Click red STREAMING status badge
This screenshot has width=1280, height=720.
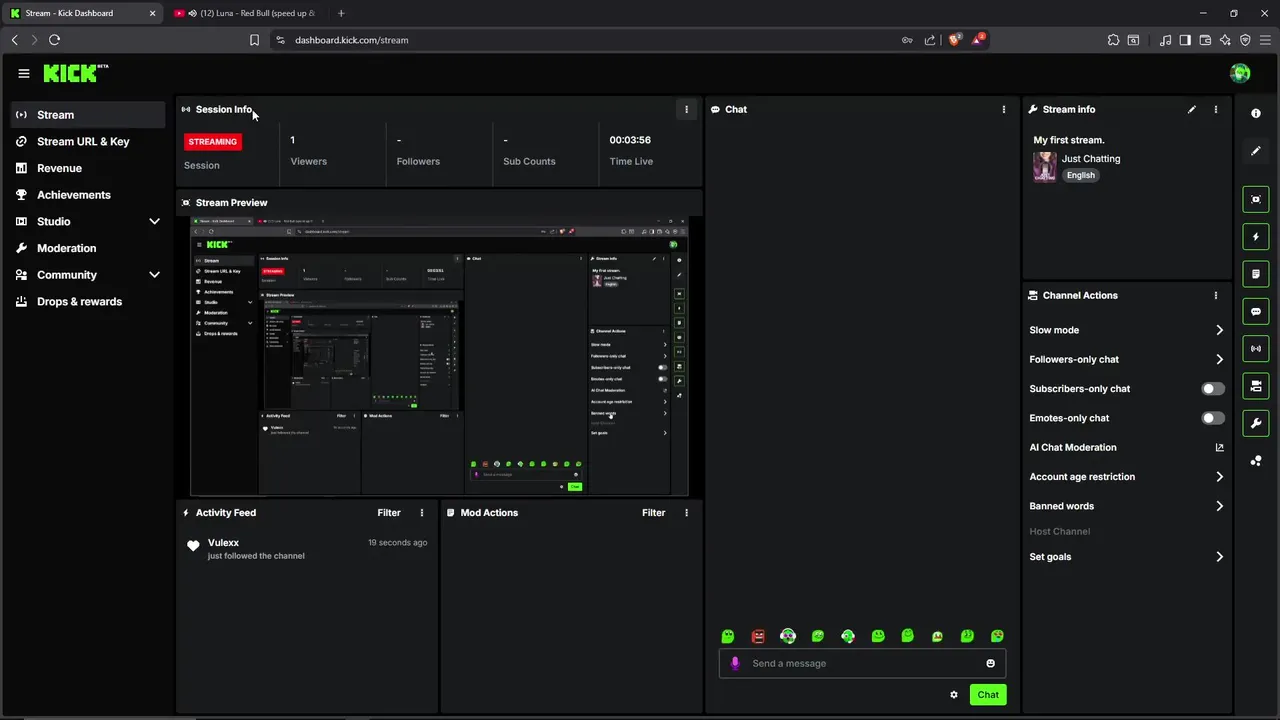[213, 142]
